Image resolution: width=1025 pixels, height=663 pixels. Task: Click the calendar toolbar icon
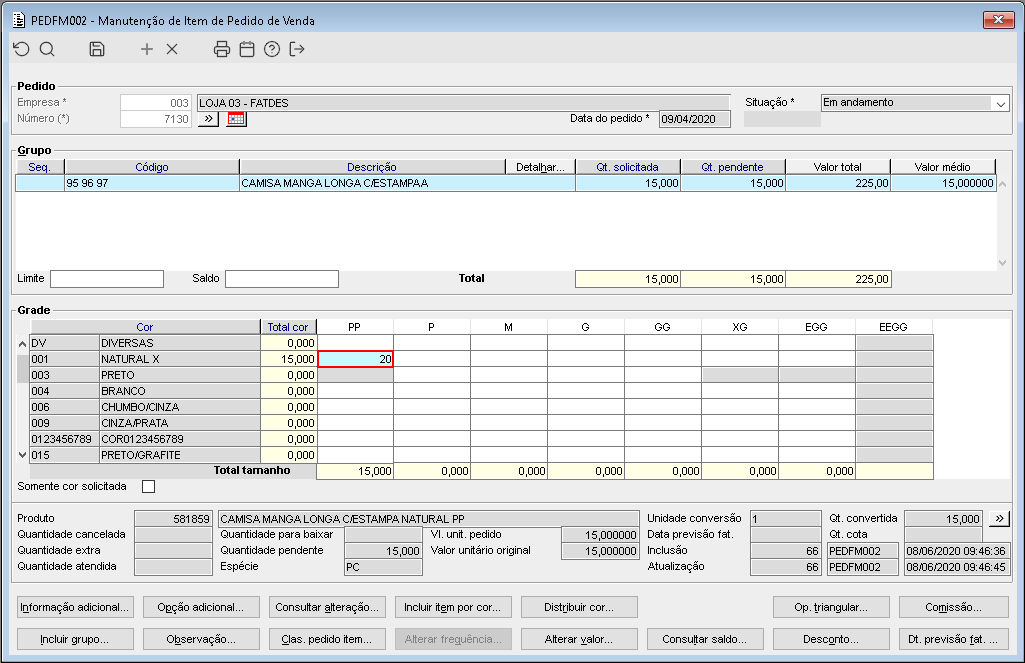tap(247, 49)
